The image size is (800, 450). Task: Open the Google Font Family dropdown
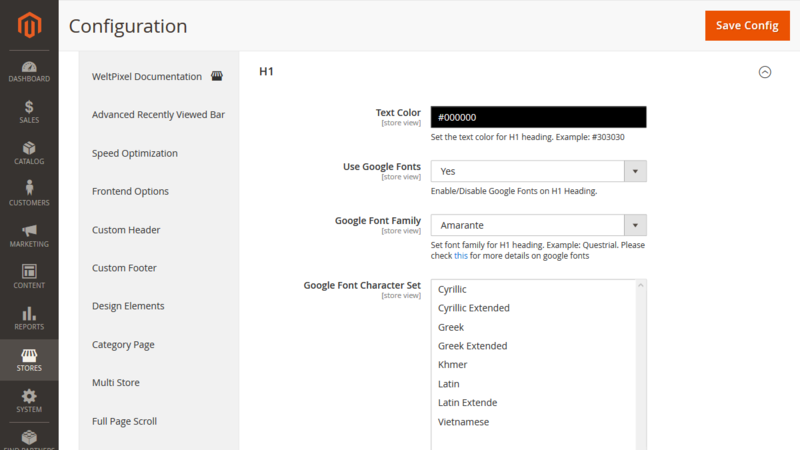[x=538, y=225]
